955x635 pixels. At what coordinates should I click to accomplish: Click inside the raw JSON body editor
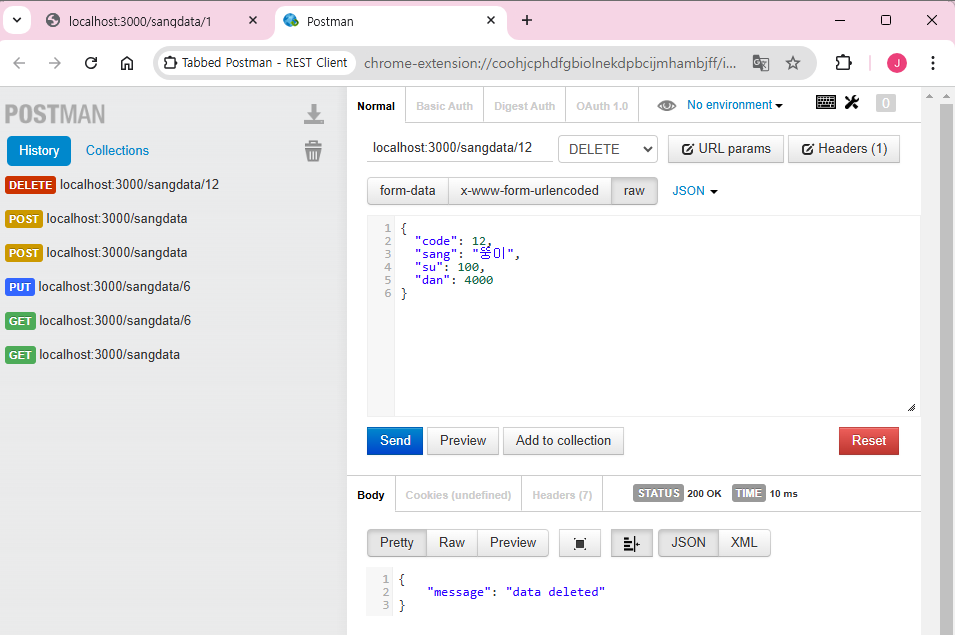point(657,316)
